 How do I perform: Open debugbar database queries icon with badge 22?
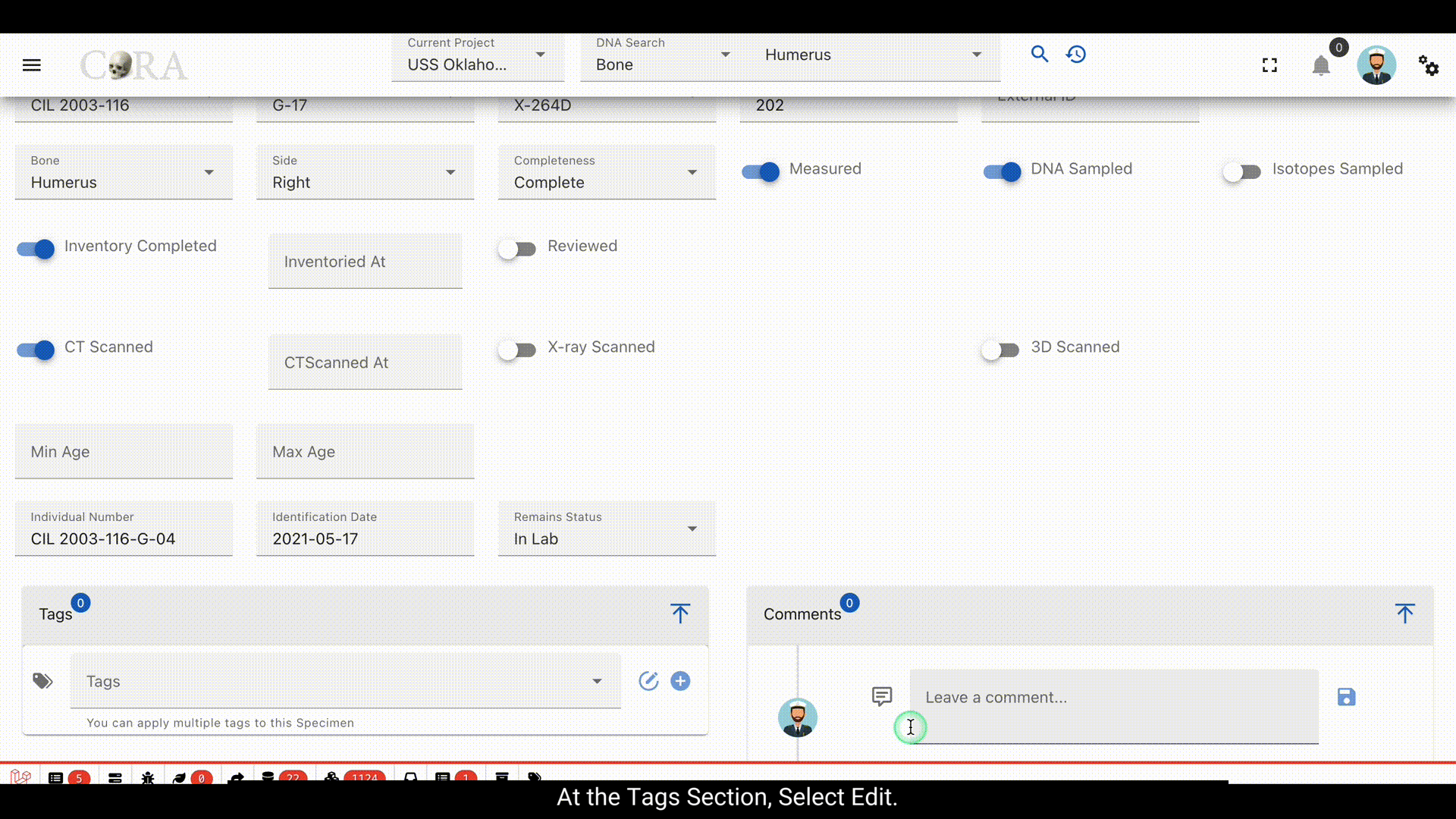tap(284, 778)
